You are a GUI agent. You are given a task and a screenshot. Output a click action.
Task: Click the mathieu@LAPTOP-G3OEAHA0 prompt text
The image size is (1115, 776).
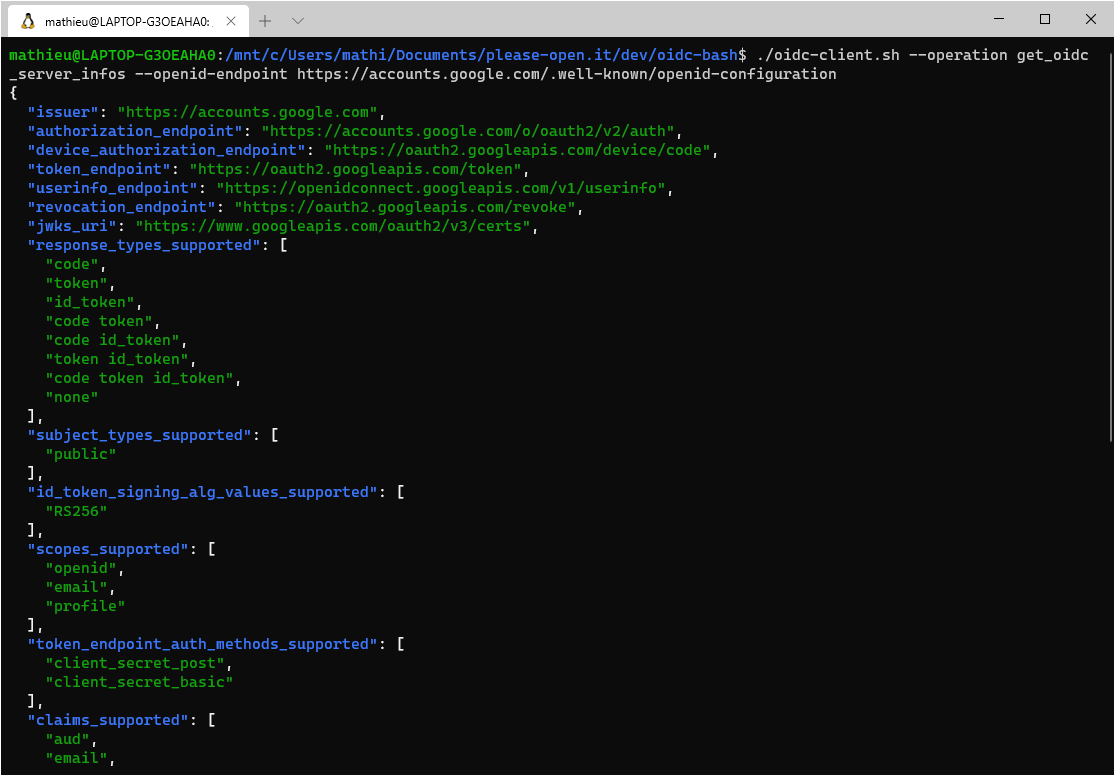click(x=112, y=55)
